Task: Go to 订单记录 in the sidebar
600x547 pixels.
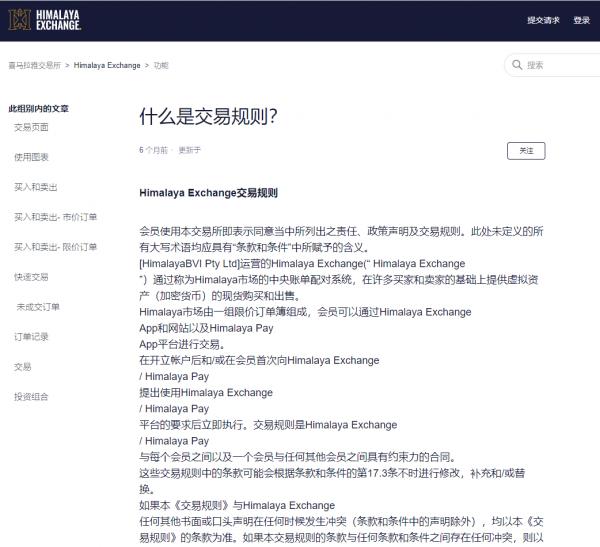Action: 31,337
